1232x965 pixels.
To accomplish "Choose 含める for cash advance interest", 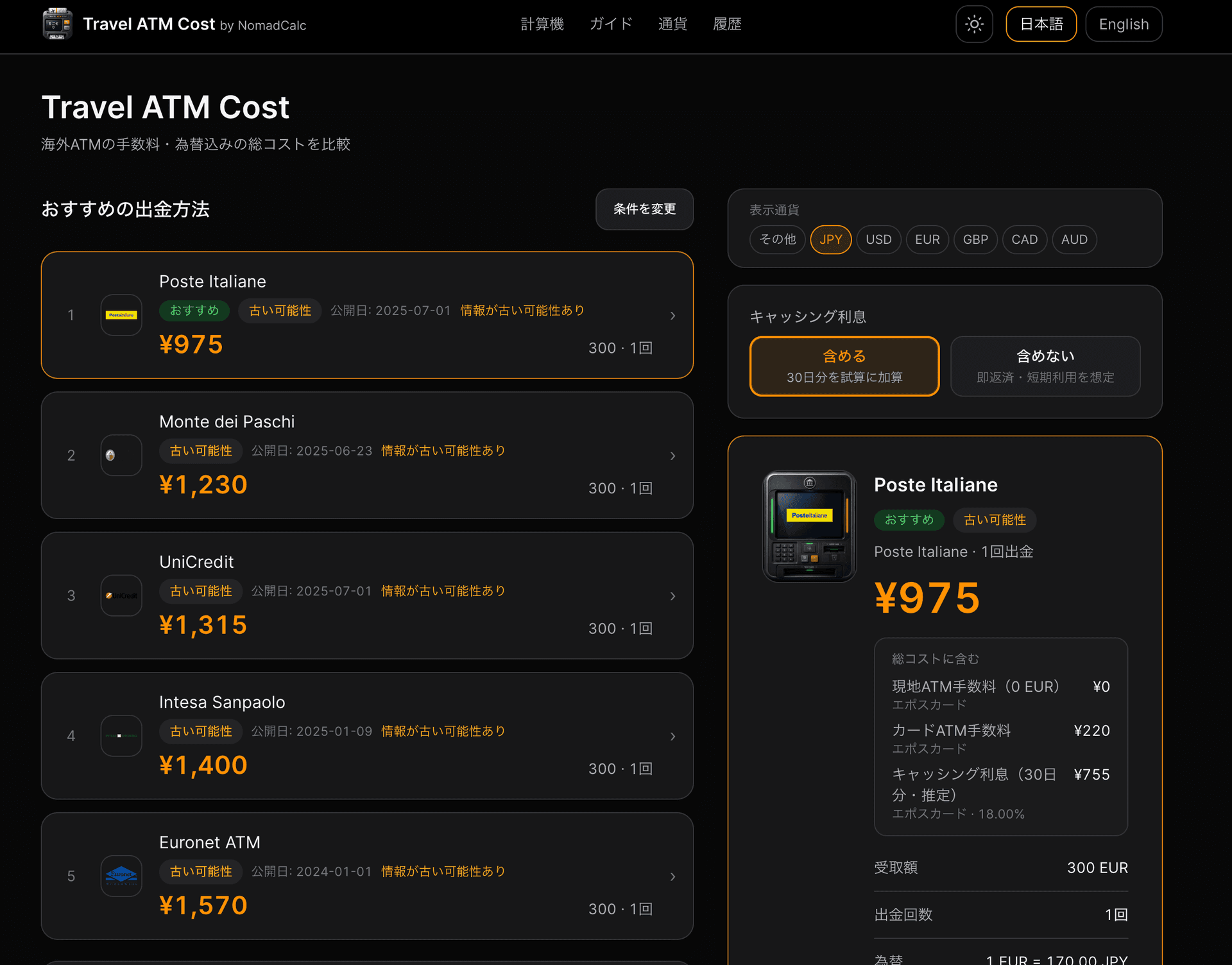I will tap(844, 366).
